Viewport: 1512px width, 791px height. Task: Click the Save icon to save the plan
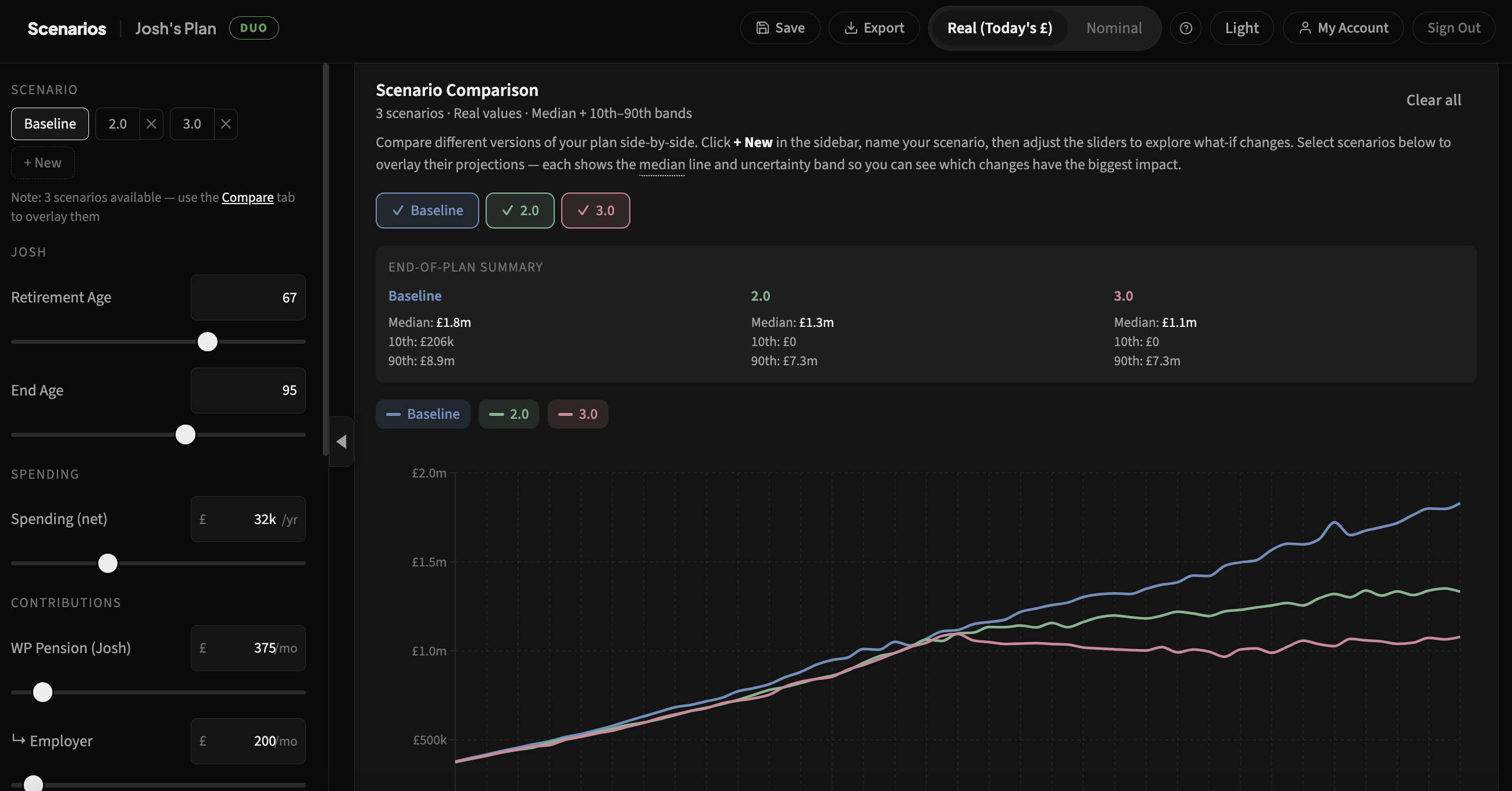[763, 27]
